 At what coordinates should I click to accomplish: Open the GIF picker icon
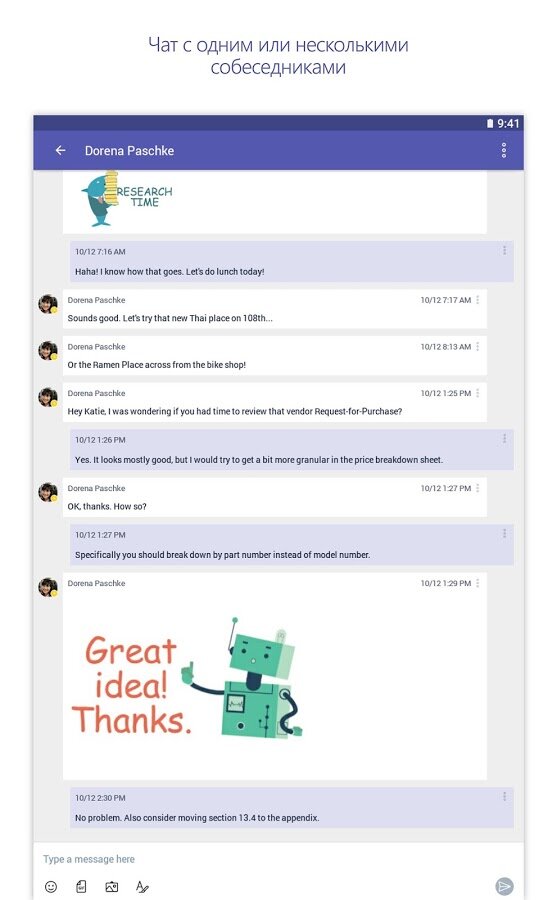pos(82,886)
